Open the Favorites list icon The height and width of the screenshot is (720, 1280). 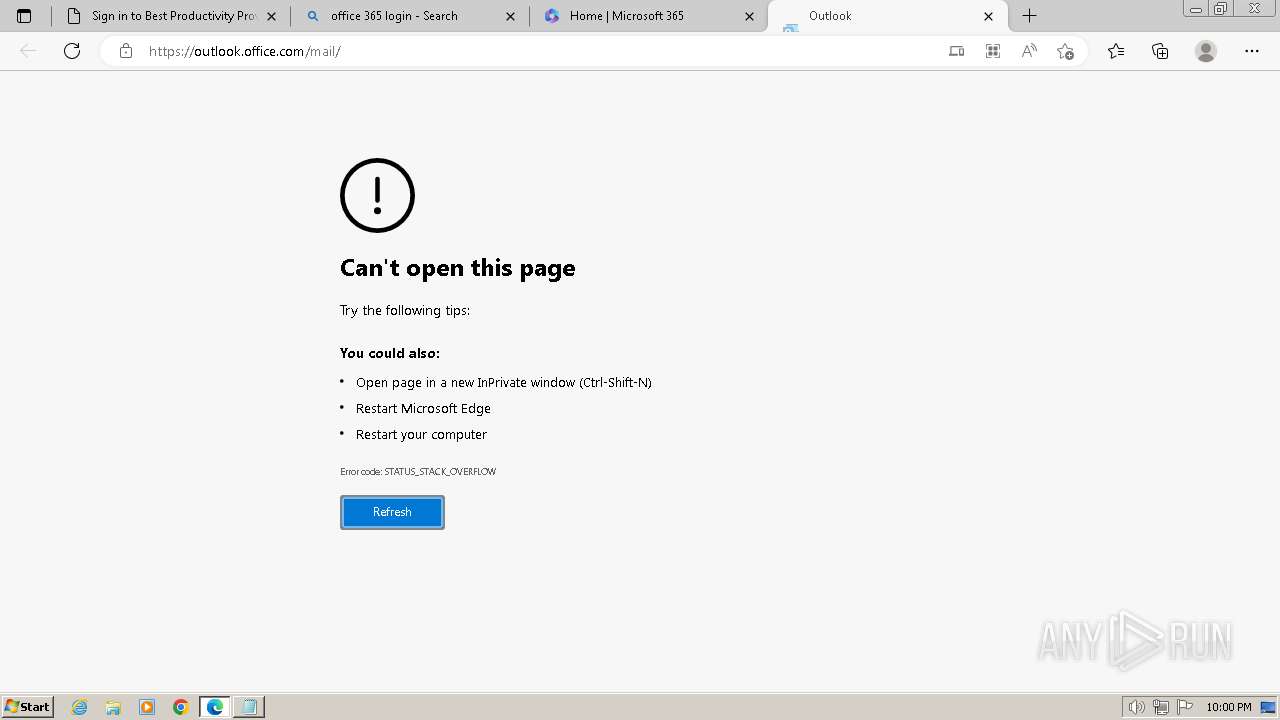click(1116, 51)
